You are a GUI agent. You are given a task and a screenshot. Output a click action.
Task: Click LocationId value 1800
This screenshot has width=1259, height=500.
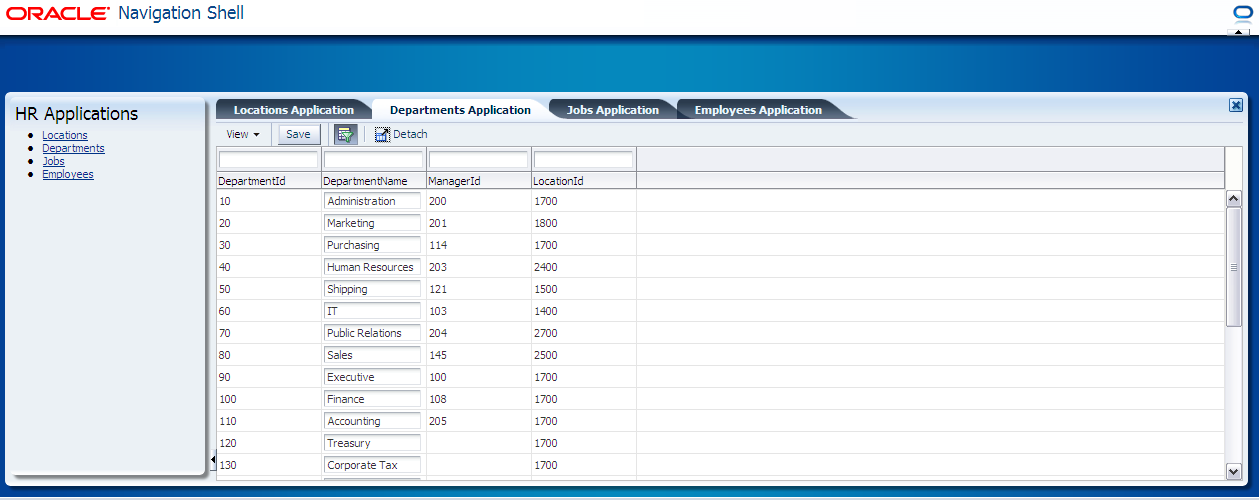[546, 223]
